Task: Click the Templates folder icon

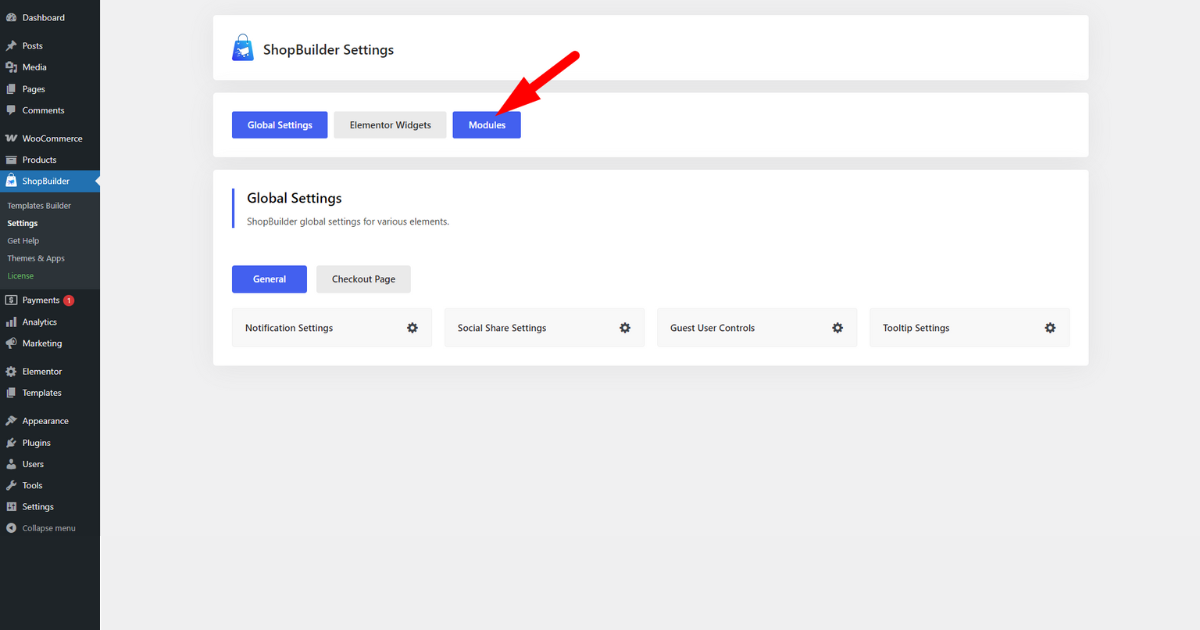Action: pyautogui.click(x=11, y=393)
